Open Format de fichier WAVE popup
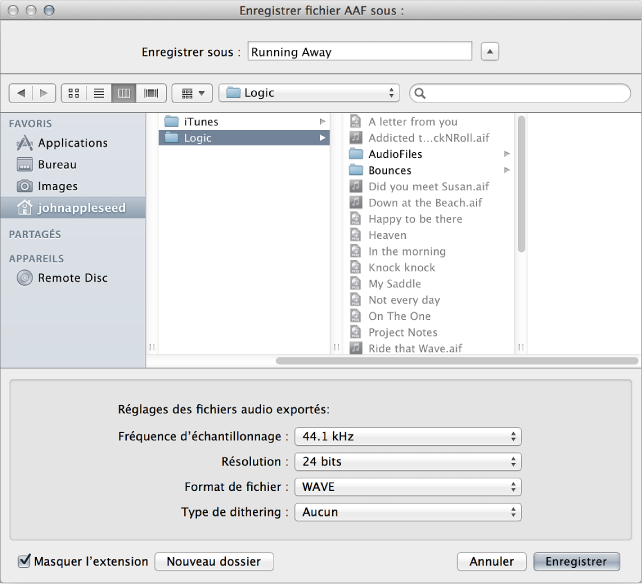 [408, 487]
